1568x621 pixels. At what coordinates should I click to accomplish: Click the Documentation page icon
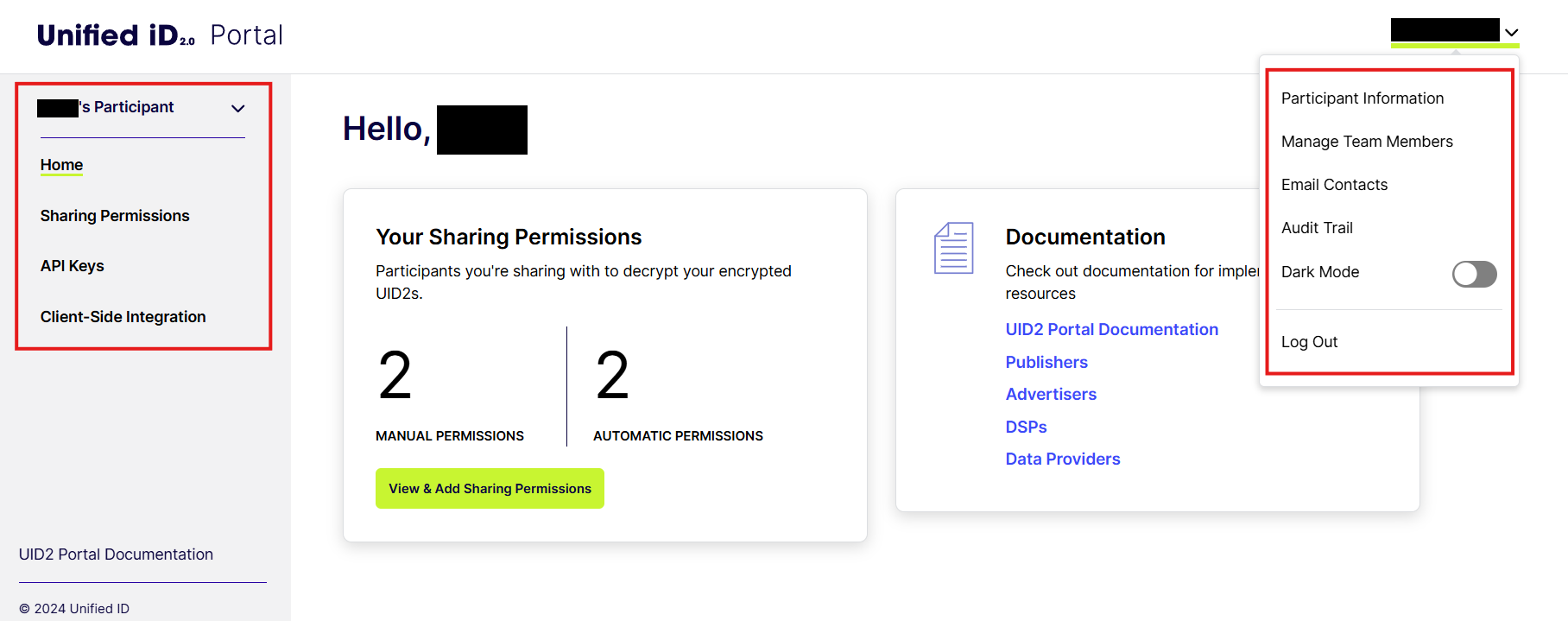[953, 248]
